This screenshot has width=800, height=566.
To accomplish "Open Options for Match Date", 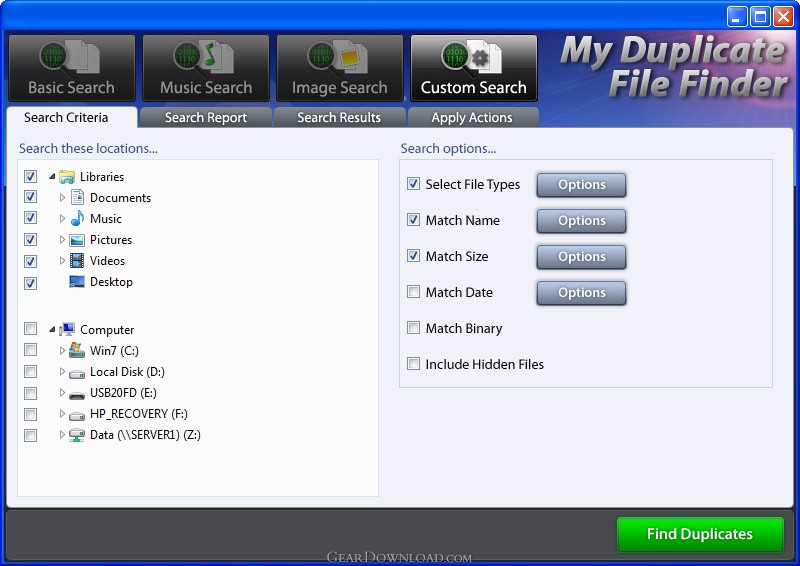I will tap(581, 292).
